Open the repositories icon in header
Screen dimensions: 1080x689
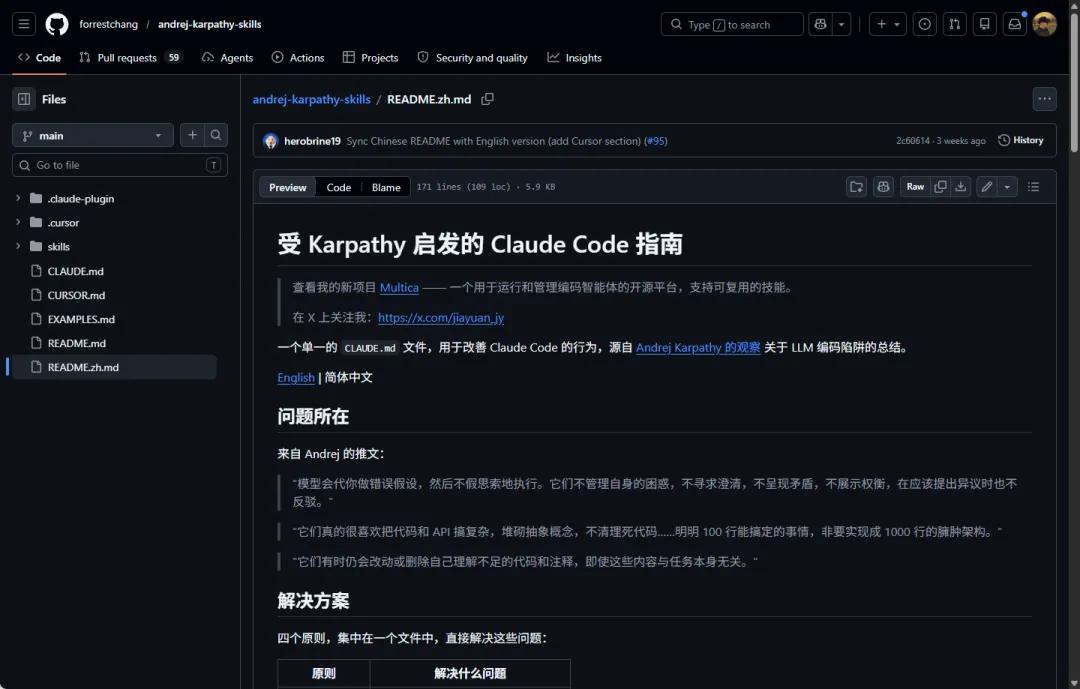click(985, 24)
